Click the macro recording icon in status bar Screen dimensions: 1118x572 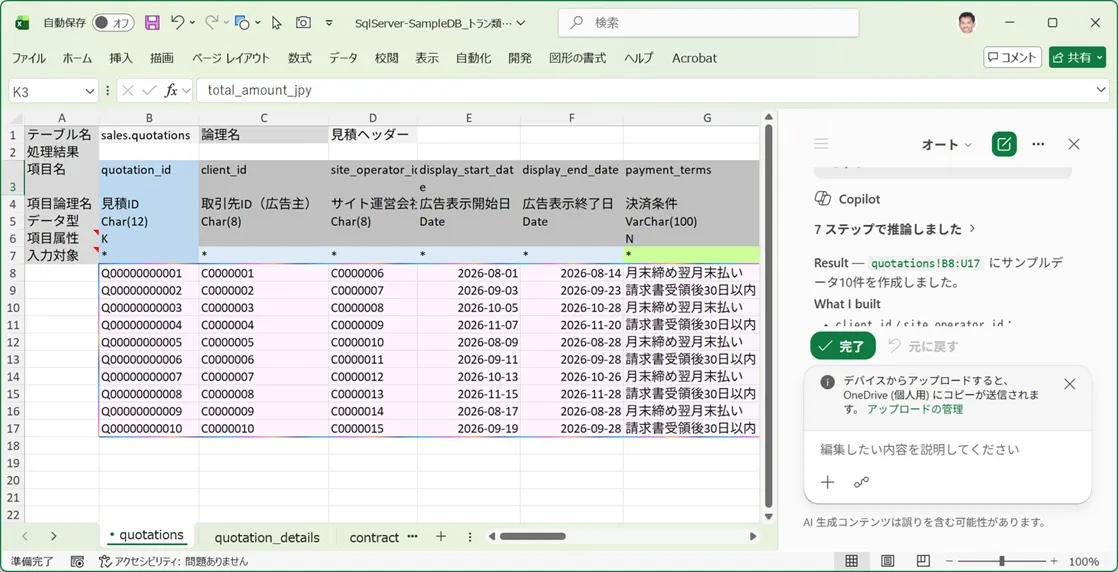pyautogui.click(x=78, y=561)
